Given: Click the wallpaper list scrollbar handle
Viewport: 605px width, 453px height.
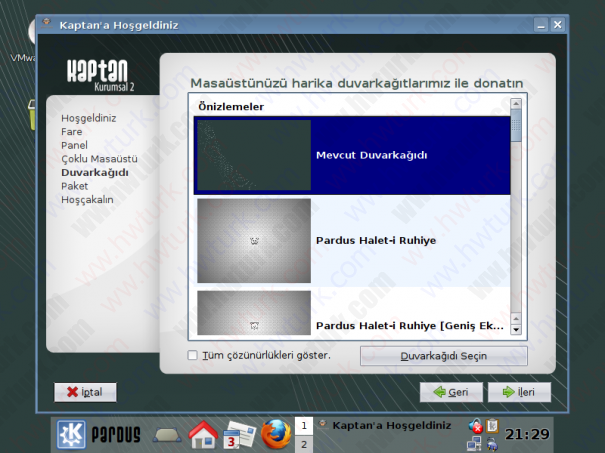Looking at the screenshot, I should [516, 126].
